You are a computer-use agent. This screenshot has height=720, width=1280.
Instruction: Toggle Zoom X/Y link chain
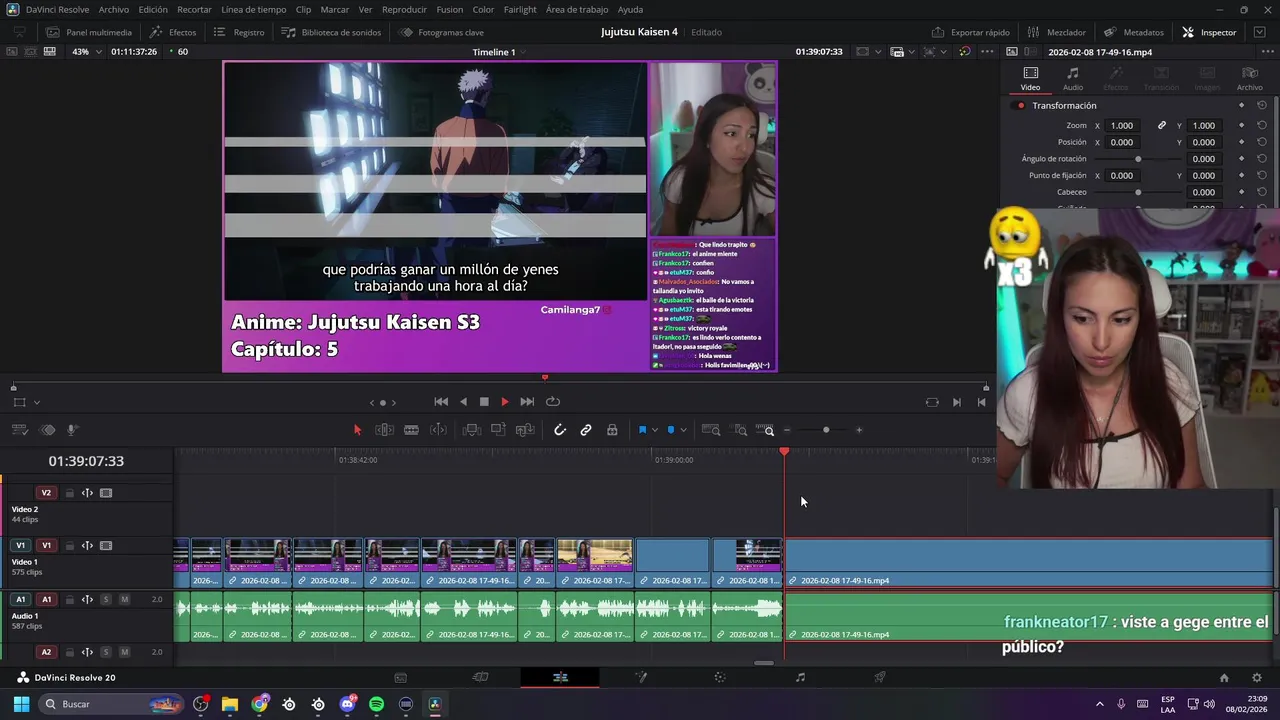click(1162, 125)
